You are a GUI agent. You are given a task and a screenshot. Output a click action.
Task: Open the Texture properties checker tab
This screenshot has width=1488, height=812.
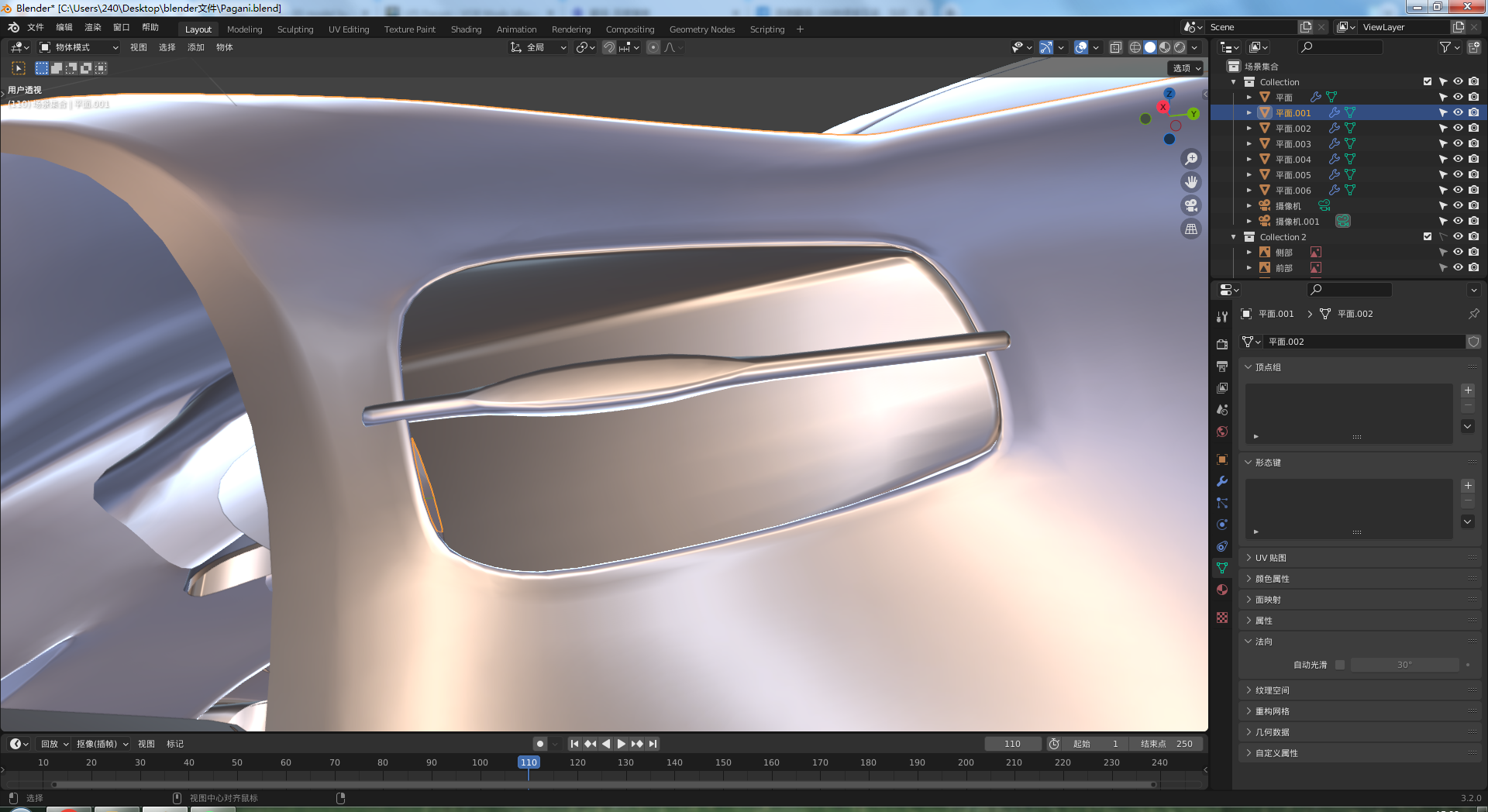click(x=1222, y=618)
